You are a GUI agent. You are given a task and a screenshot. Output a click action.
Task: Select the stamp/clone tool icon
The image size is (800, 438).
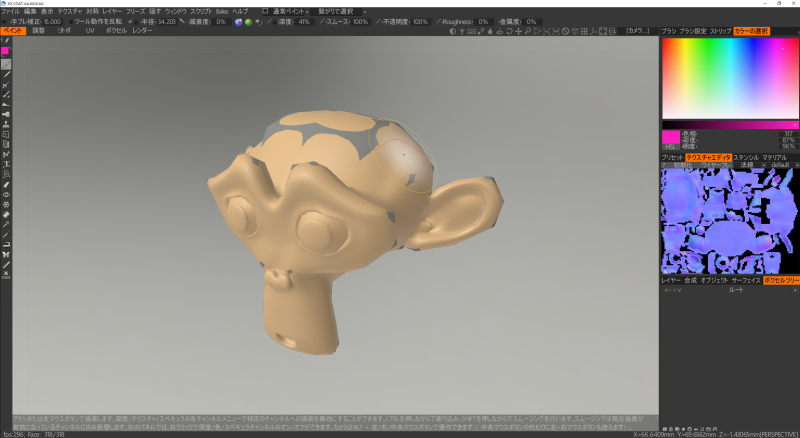pyautogui.click(x=6, y=124)
